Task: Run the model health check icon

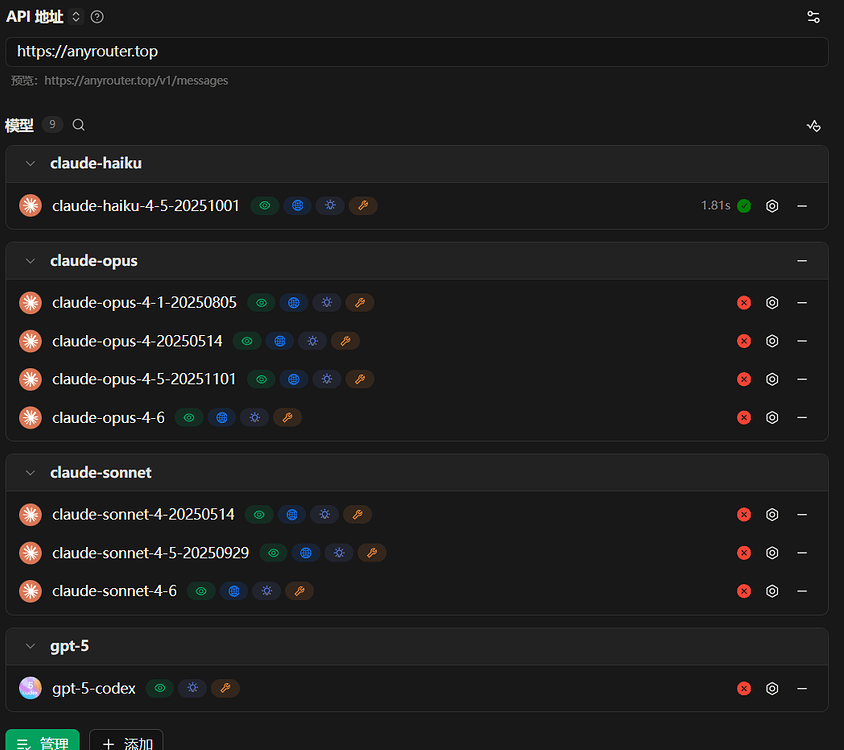Action: click(x=813, y=126)
